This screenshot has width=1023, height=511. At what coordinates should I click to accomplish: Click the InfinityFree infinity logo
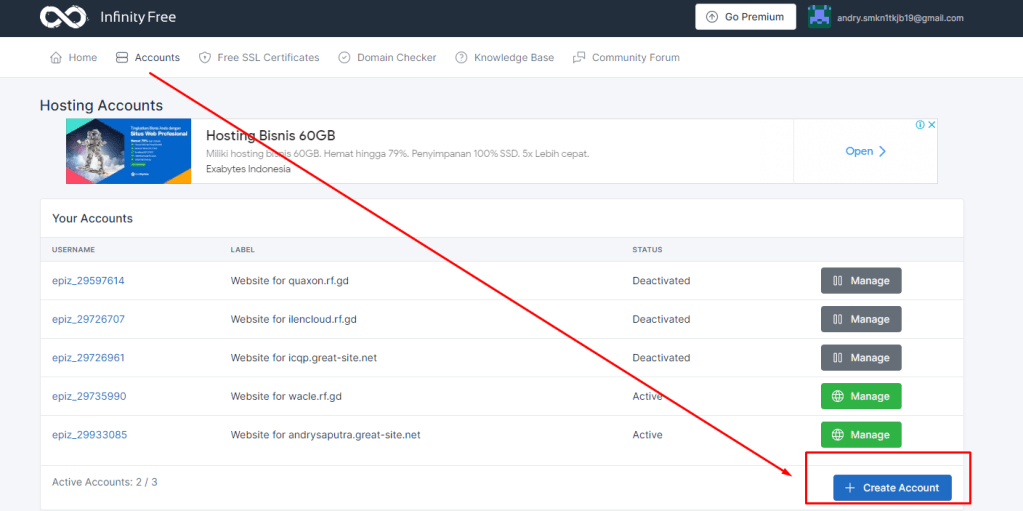(63, 17)
